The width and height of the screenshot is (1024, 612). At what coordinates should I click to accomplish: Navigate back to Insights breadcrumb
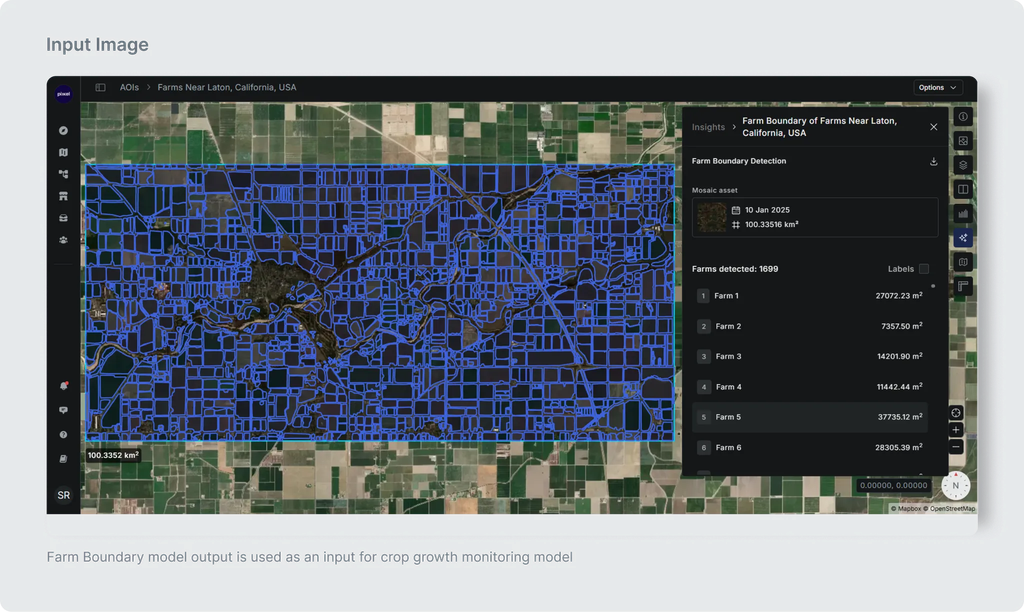[709, 127]
